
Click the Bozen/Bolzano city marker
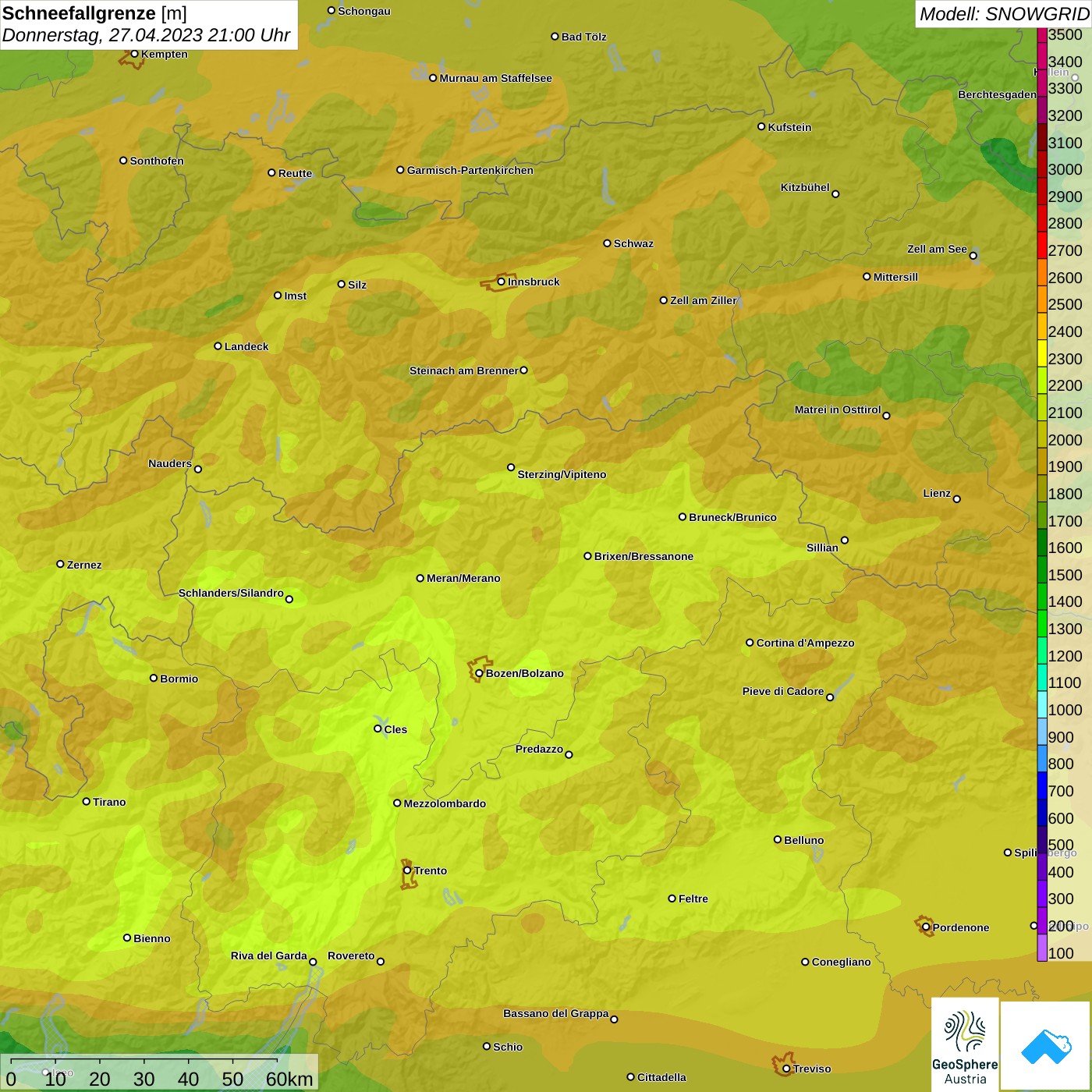[479, 673]
